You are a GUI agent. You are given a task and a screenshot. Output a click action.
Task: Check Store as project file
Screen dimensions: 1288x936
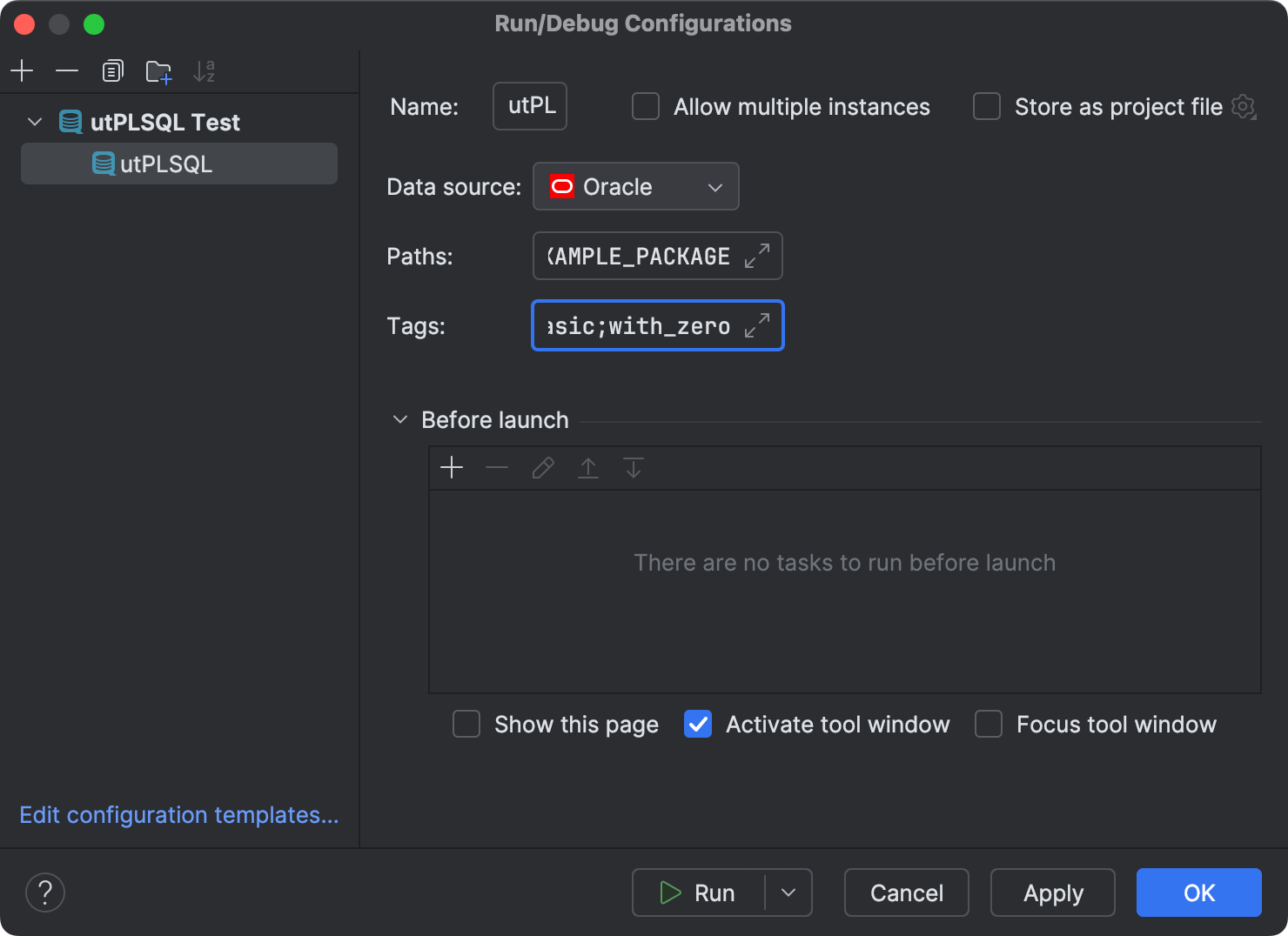point(986,106)
